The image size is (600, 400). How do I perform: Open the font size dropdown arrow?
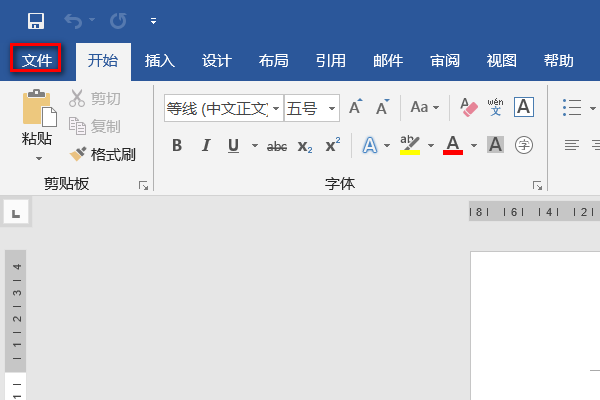point(332,108)
